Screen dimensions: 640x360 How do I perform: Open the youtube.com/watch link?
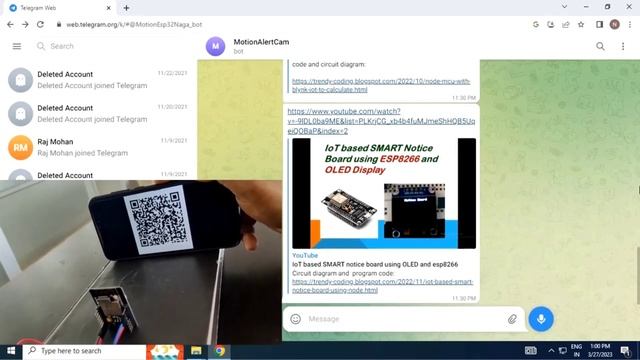click(381, 121)
